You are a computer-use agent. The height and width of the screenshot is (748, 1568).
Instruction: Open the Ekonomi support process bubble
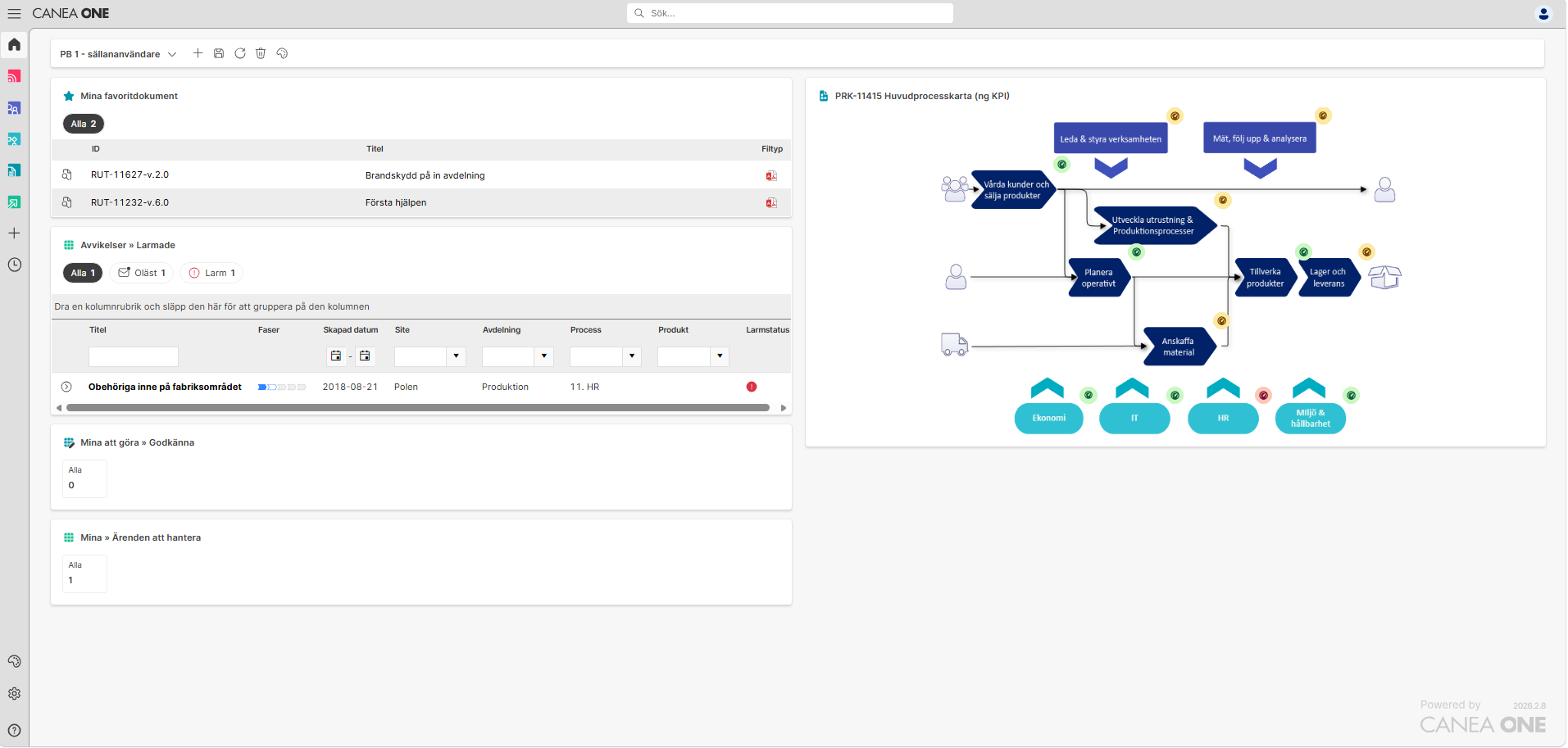tap(1049, 418)
